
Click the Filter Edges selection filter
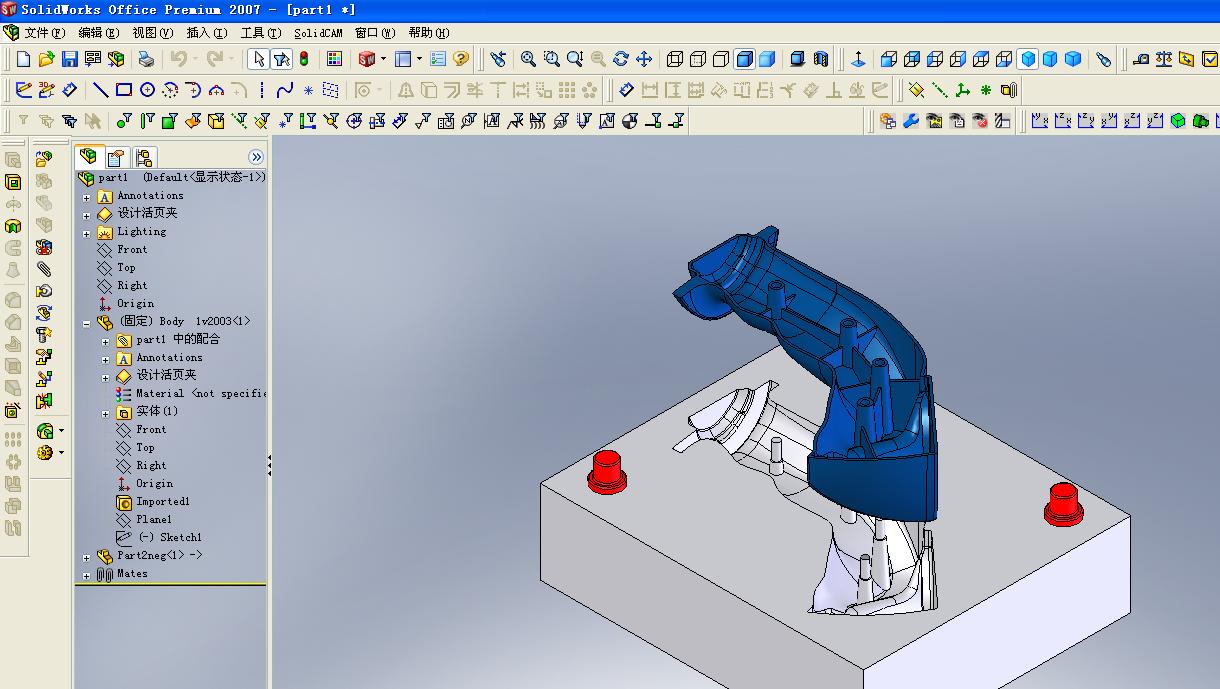[x=147, y=121]
